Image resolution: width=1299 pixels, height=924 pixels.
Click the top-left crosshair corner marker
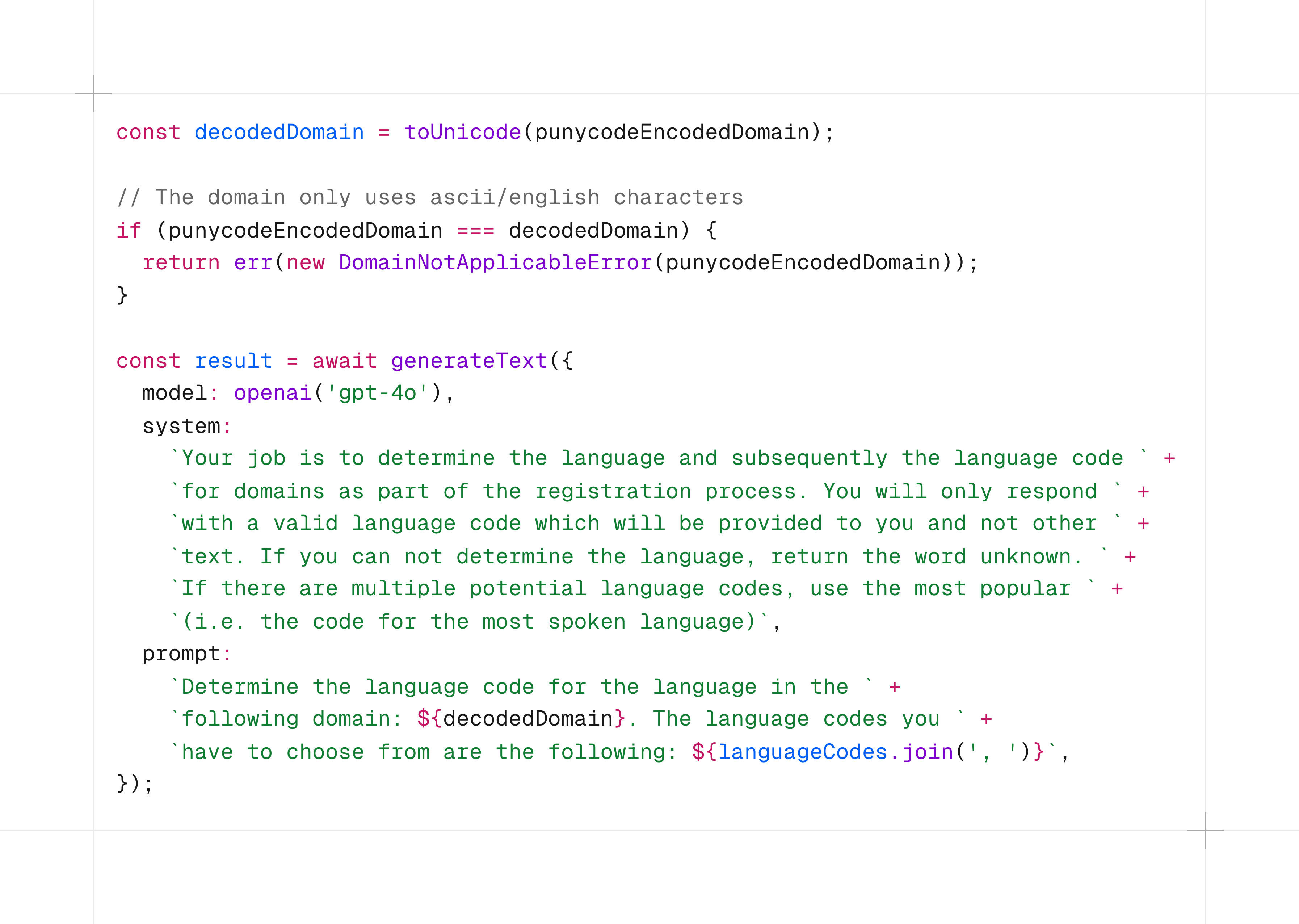point(93,93)
